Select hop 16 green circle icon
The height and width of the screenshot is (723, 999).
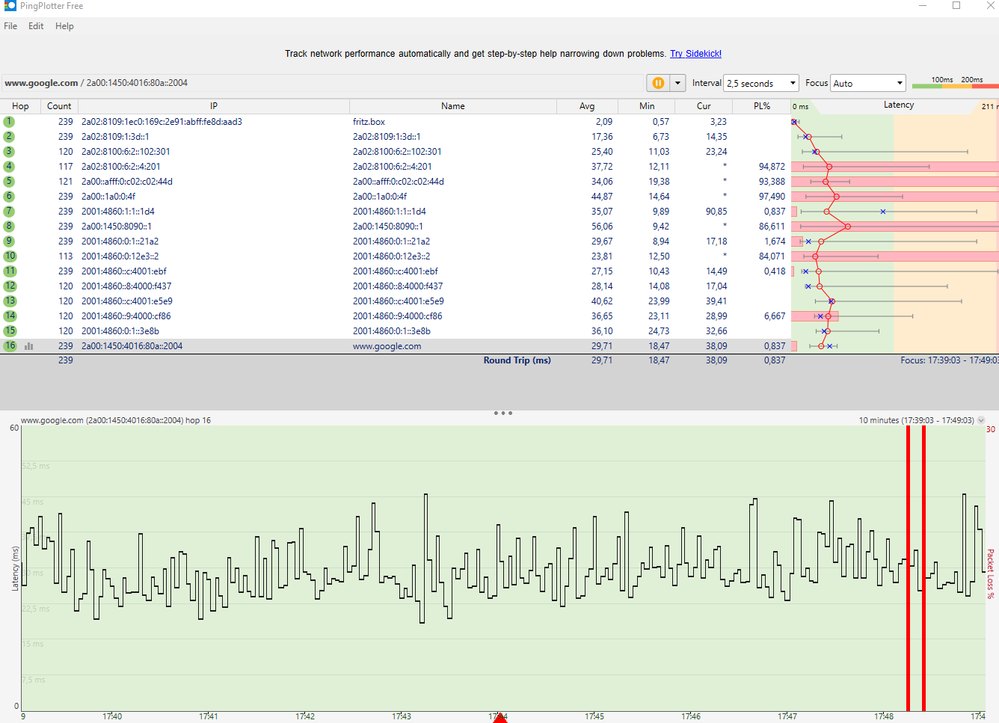(x=10, y=346)
